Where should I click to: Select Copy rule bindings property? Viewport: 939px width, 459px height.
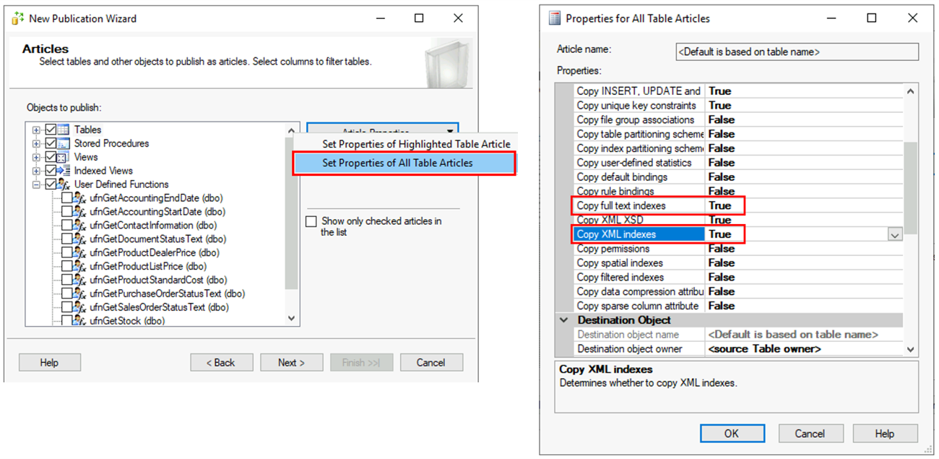tap(739, 192)
